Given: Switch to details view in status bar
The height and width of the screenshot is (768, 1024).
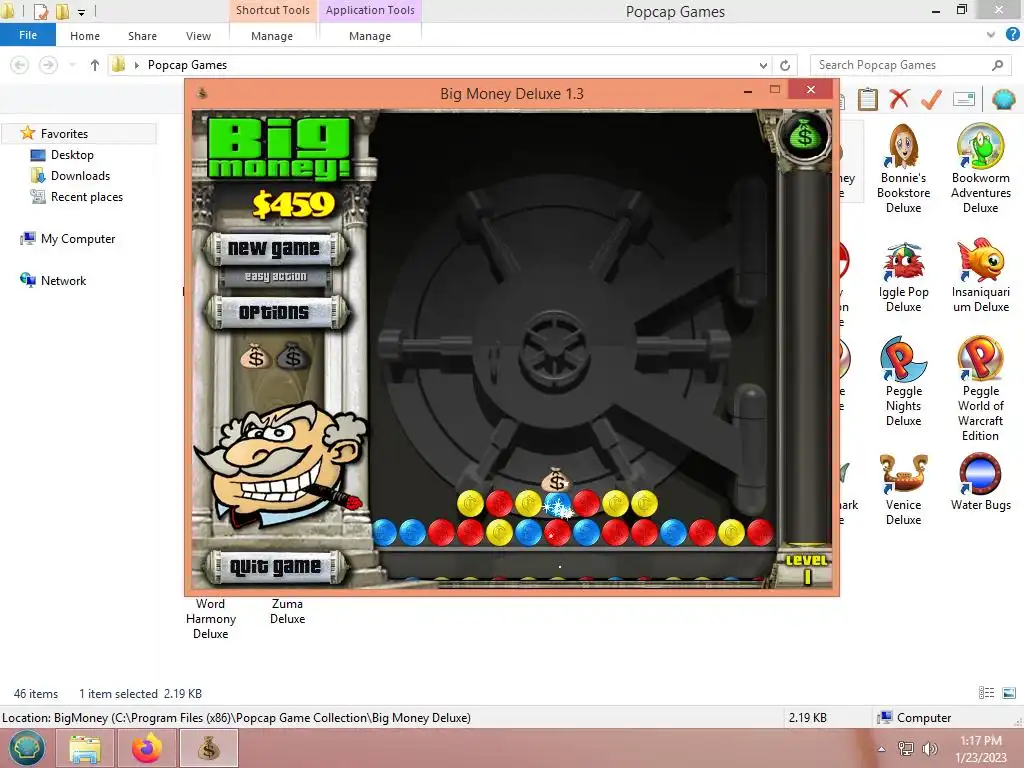Looking at the screenshot, I should pyautogui.click(x=986, y=693).
